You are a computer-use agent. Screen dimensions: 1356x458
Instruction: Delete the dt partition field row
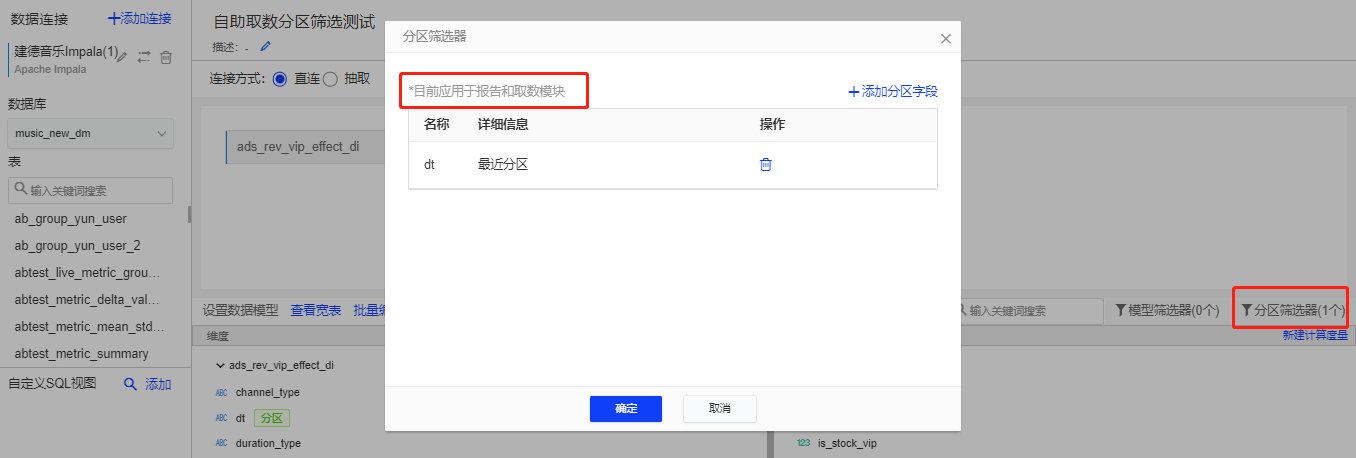[766, 165]
